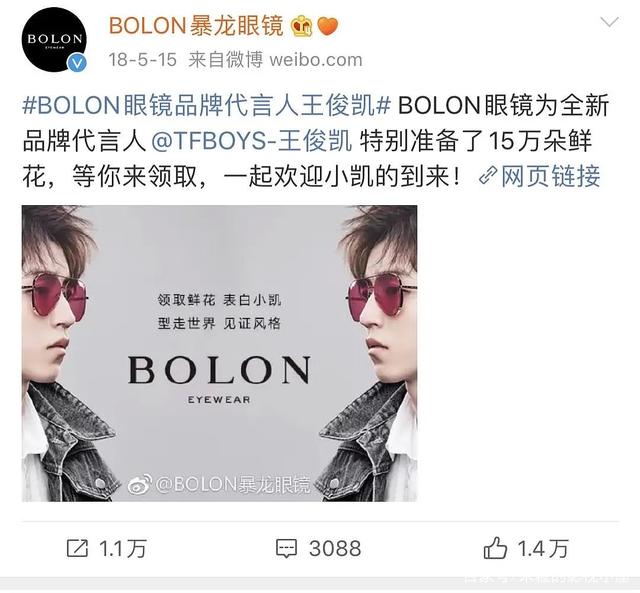Click the @BOLON暴龙眼镜 watermark on image
Image resolution: width=640 pixels, height=593 pixels.
tap(219, 484)
